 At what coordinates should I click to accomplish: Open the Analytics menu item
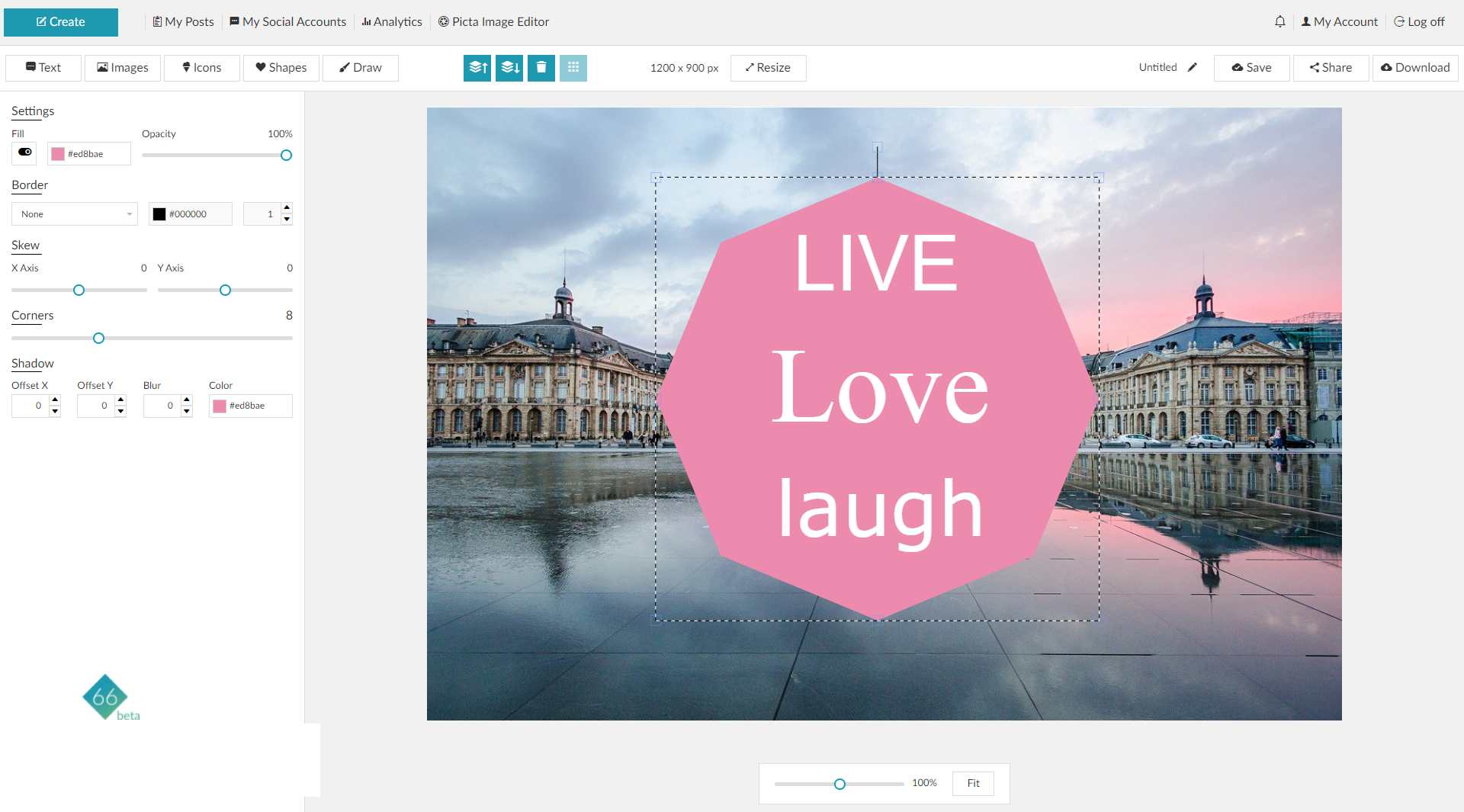[392, 21]
